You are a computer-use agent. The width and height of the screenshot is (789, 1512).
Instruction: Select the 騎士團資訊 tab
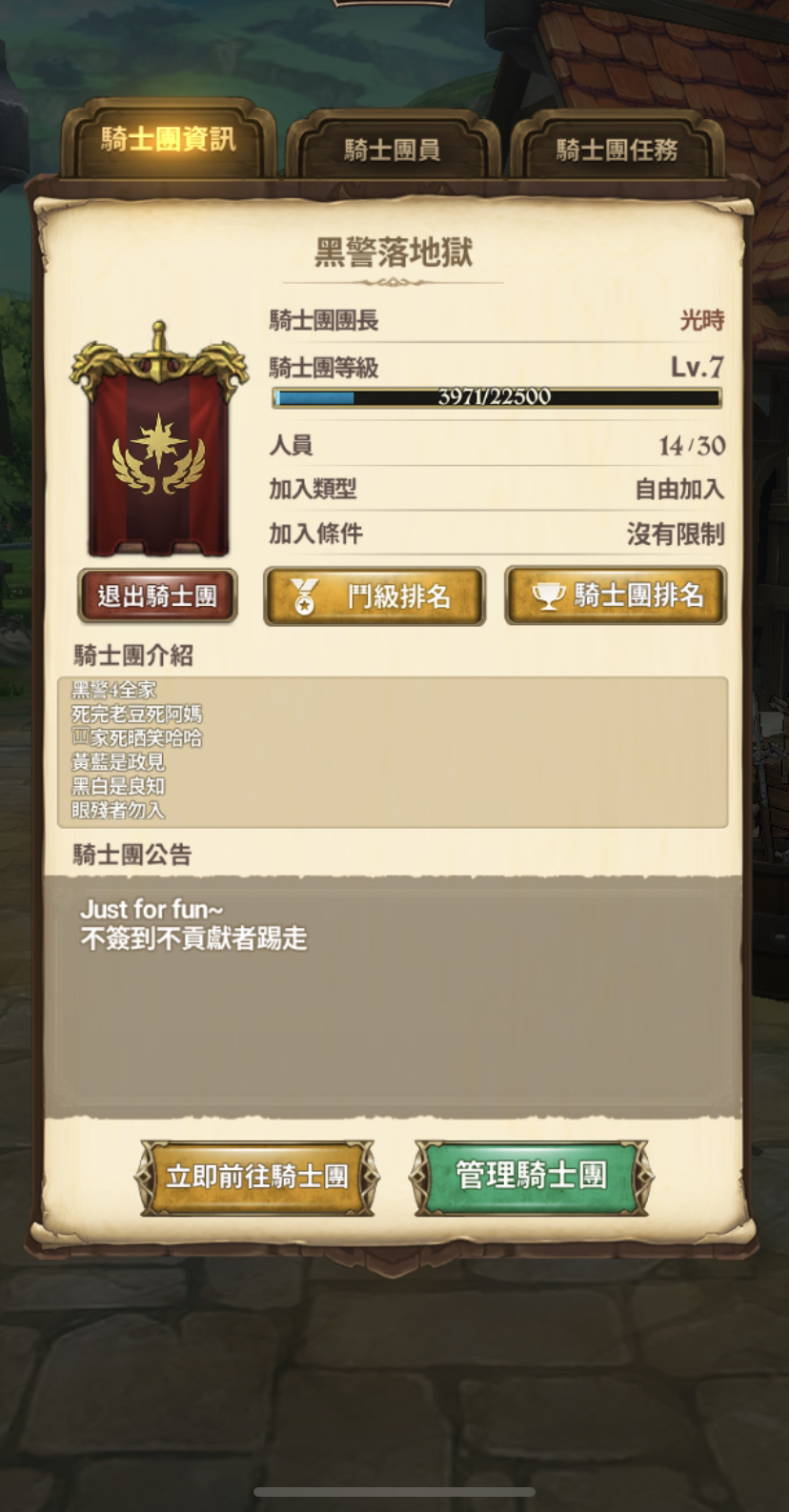coord(168,141)
